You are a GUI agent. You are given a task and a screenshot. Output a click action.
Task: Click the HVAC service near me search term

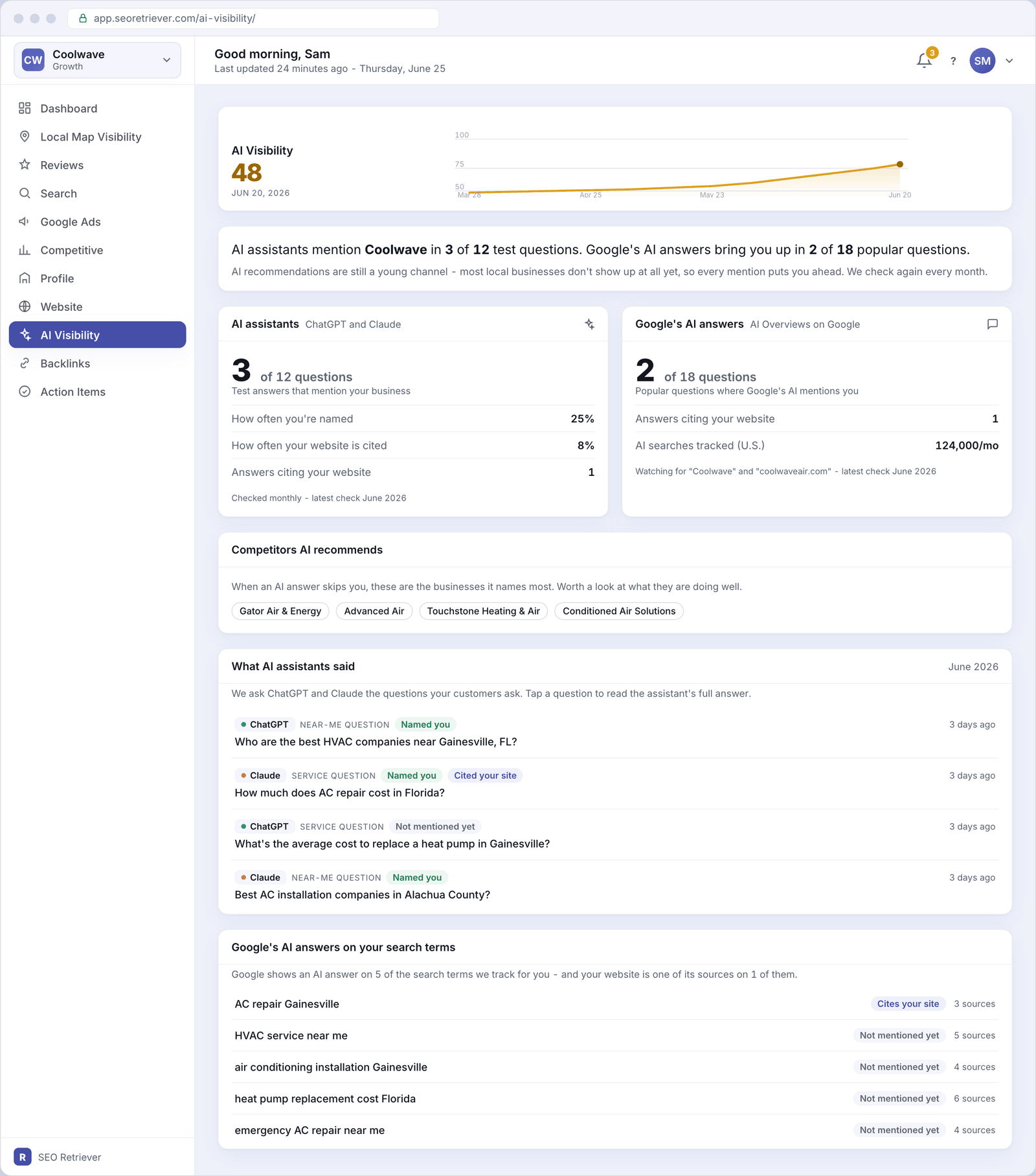[x=291, y=1035]
